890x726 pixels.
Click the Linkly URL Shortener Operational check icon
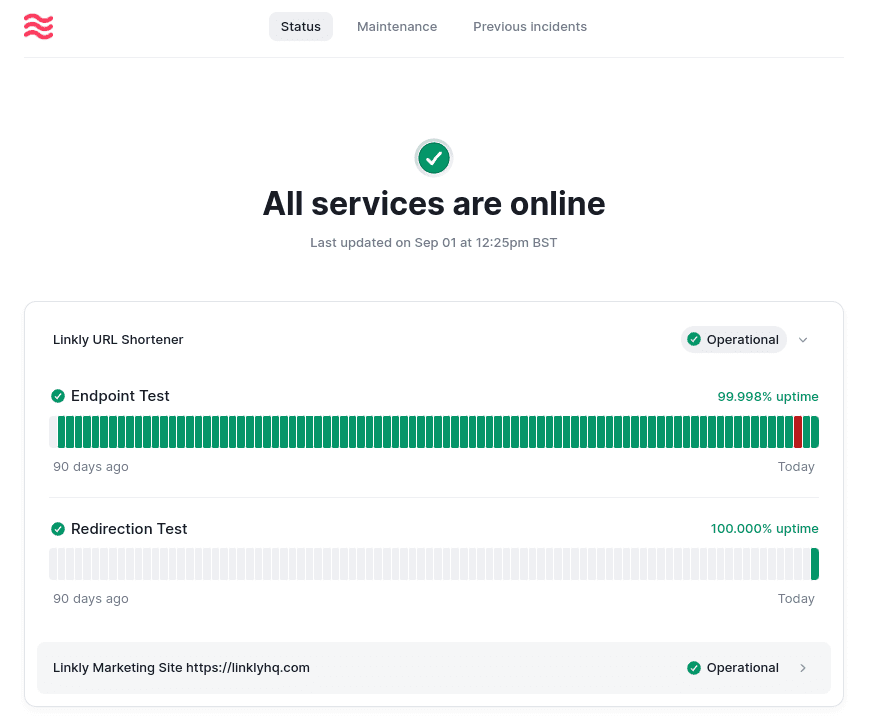(x=694, y=340)
